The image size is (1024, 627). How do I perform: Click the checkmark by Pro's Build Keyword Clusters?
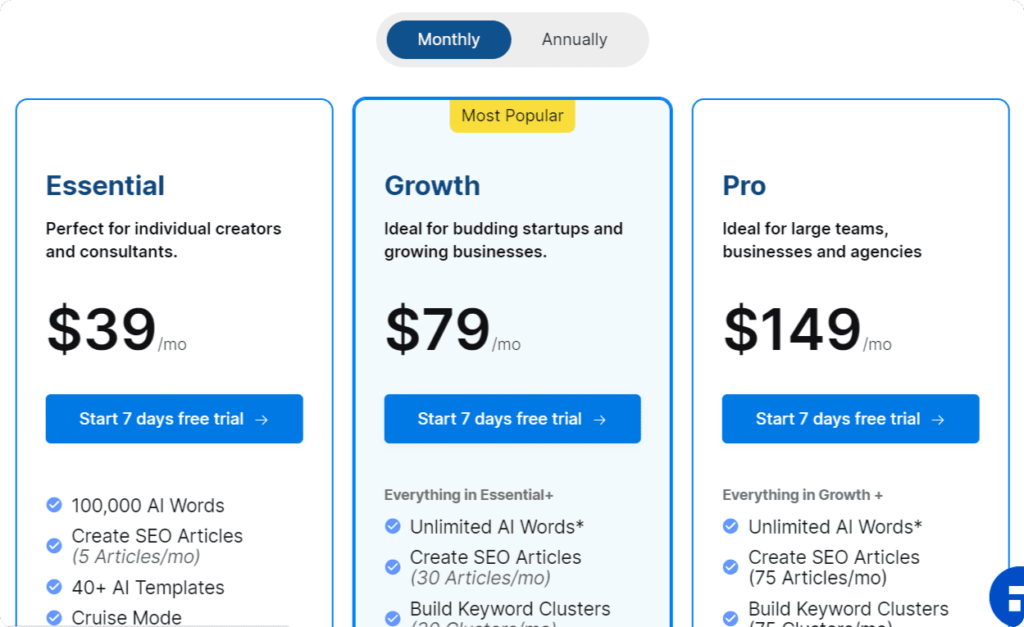[x=731, y=618]
